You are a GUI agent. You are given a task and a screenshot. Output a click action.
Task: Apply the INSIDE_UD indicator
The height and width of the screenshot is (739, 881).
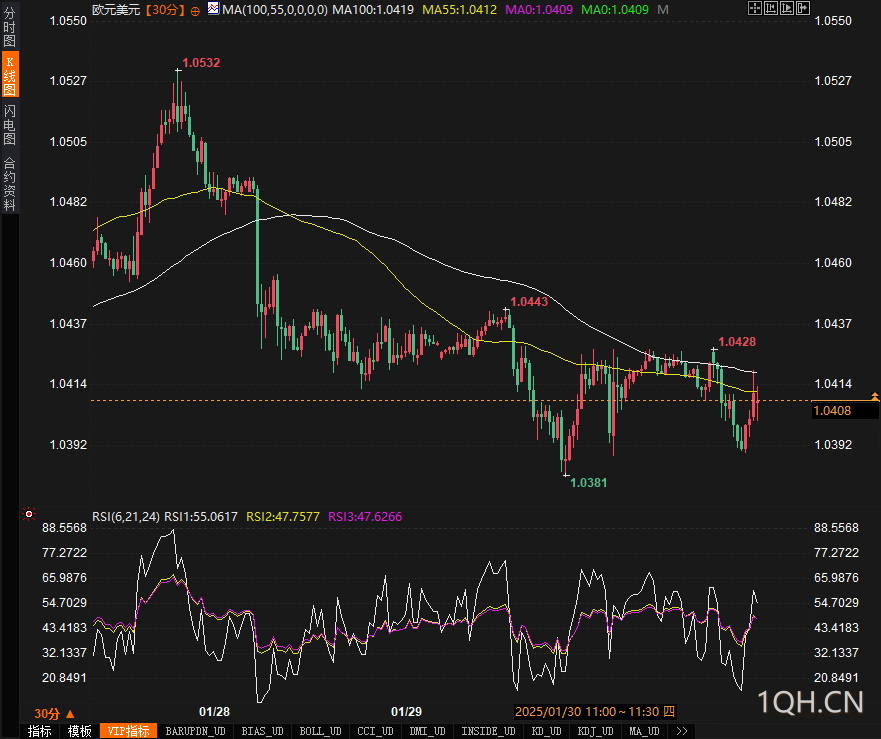click(488, 731)
